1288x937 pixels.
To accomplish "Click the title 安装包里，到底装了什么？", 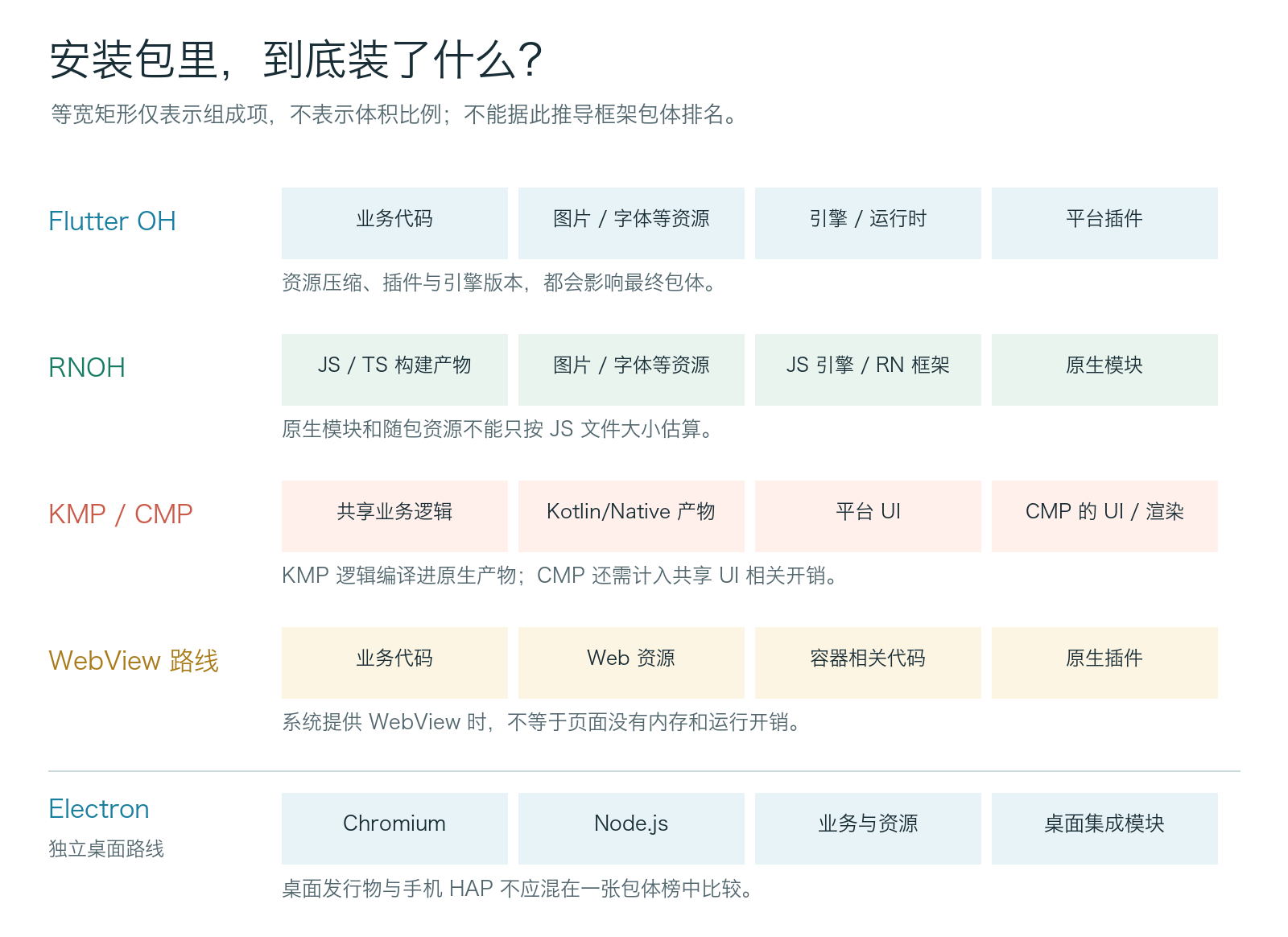I will (x=296, y=60).
